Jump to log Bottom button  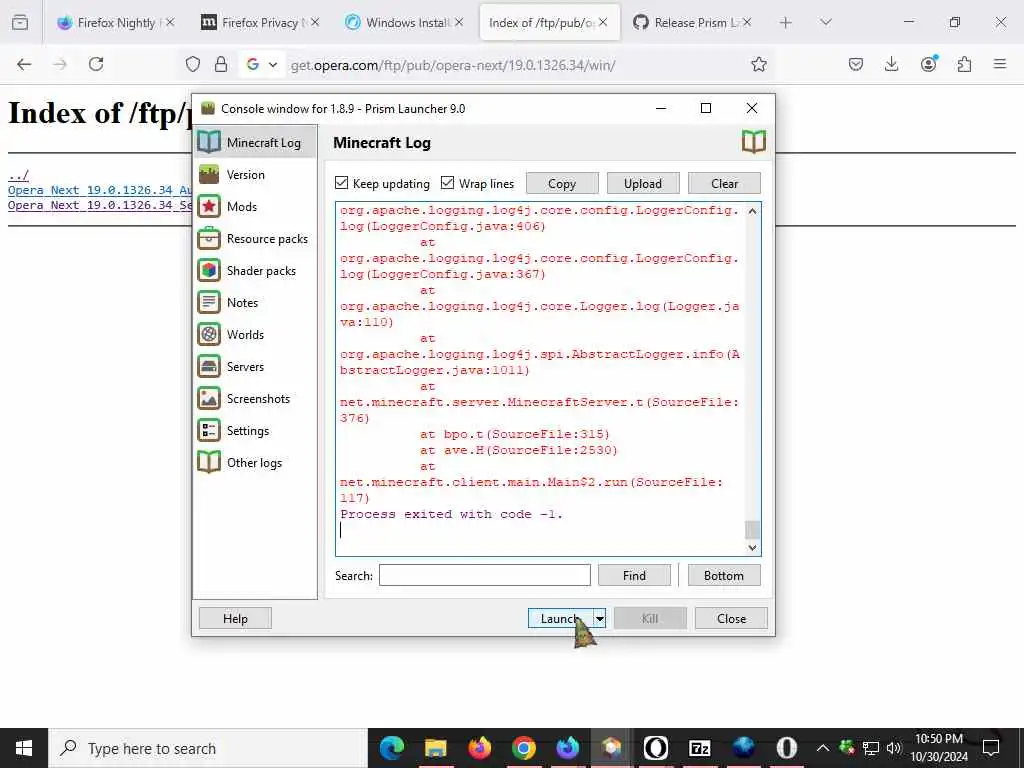point(724,575)
